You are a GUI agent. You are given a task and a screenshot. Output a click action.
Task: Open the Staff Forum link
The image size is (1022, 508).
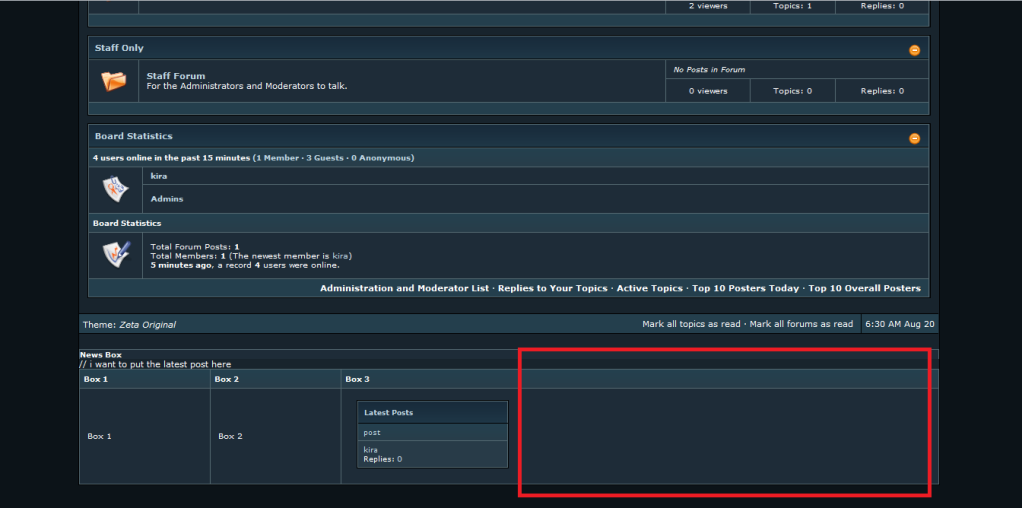tap(175, 76)
